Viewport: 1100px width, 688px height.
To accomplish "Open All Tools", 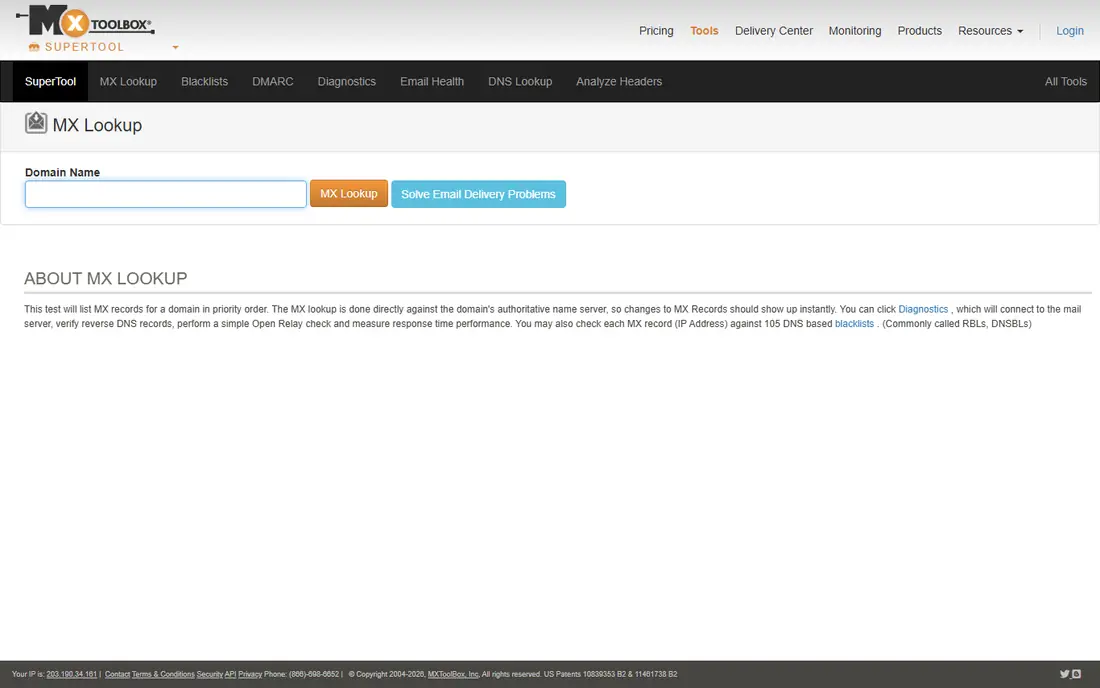I will (1066, 81).
